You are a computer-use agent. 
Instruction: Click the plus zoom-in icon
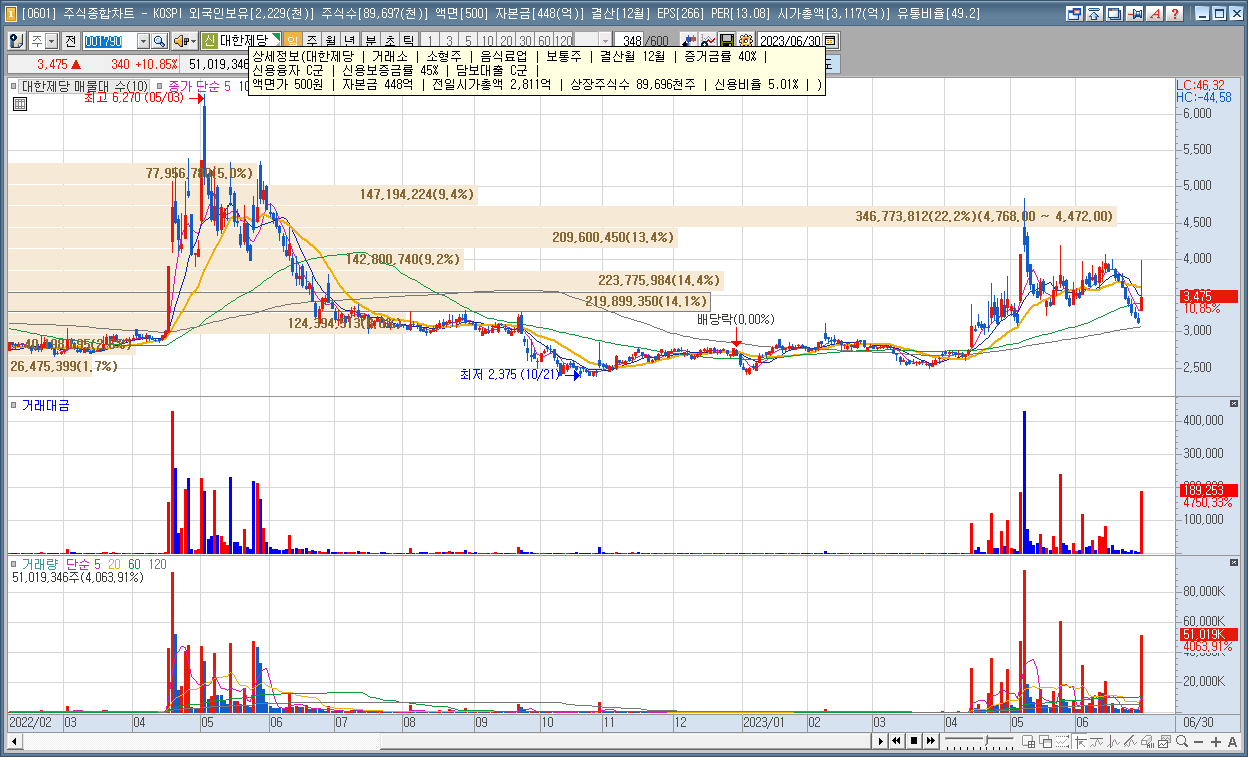point(1215,741)
